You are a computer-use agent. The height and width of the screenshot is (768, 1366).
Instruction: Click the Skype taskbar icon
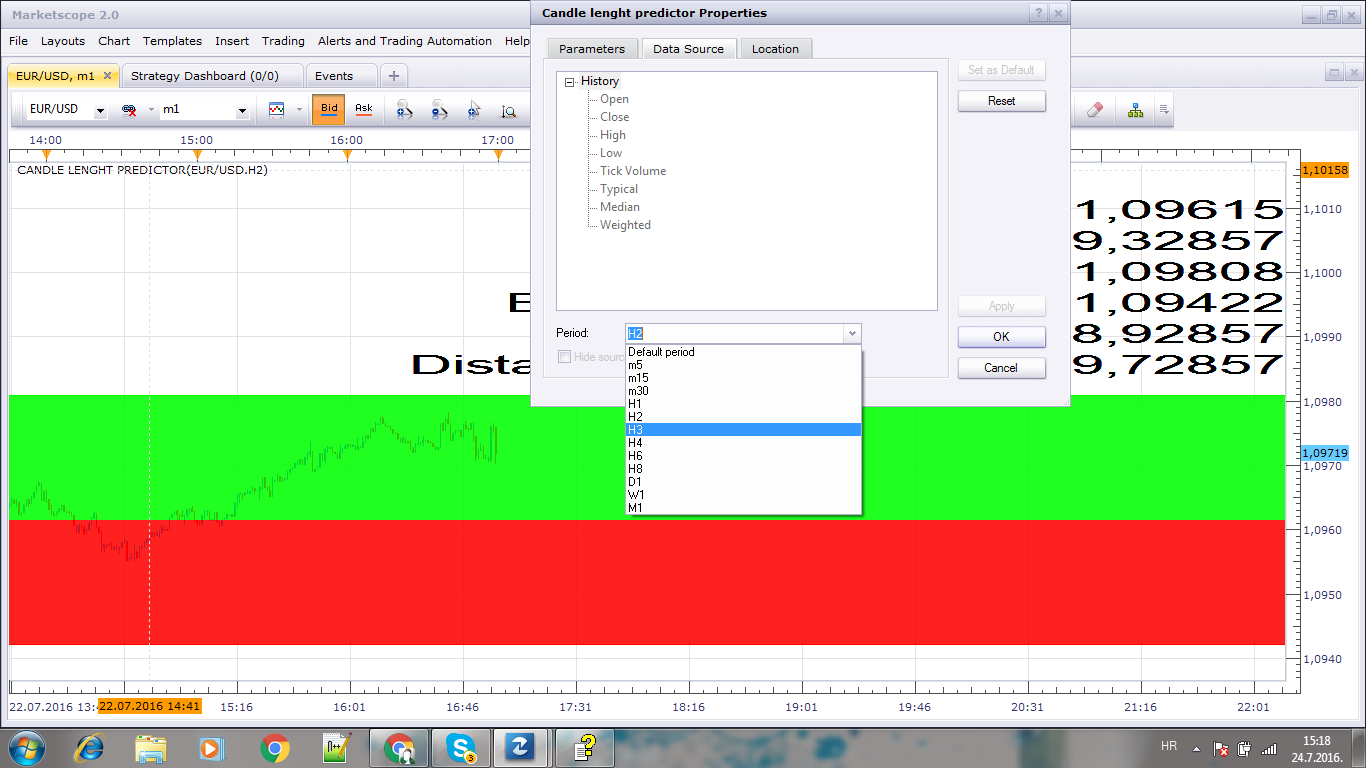461,747
